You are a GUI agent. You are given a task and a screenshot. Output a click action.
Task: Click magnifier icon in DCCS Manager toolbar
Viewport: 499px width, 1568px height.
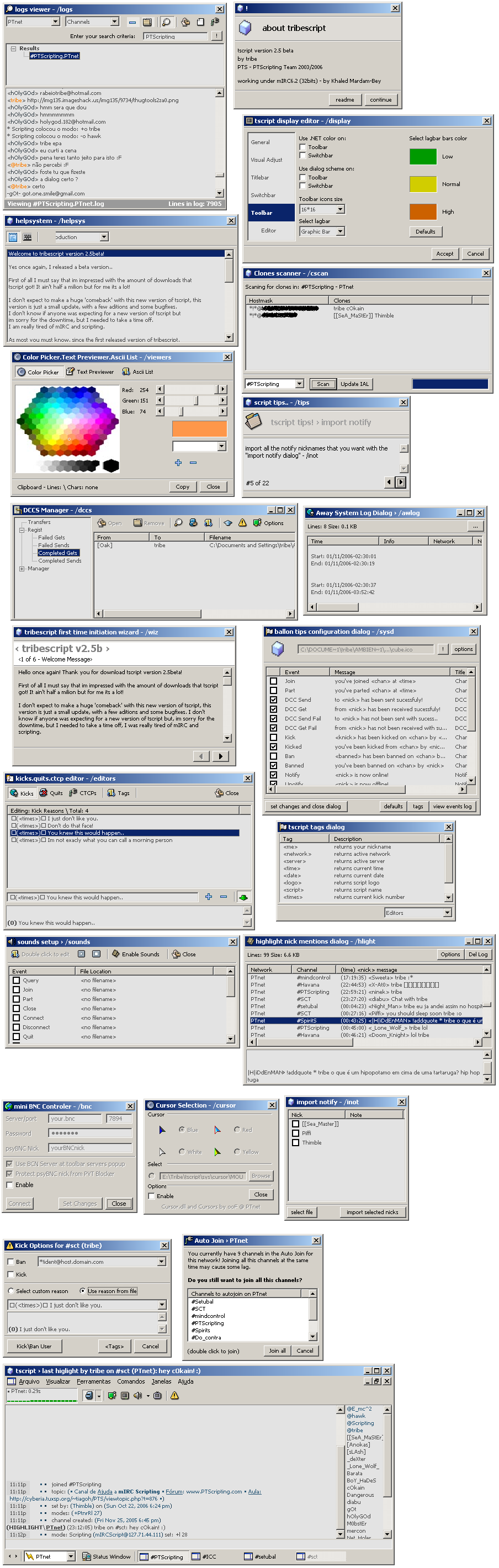[178, 522]
